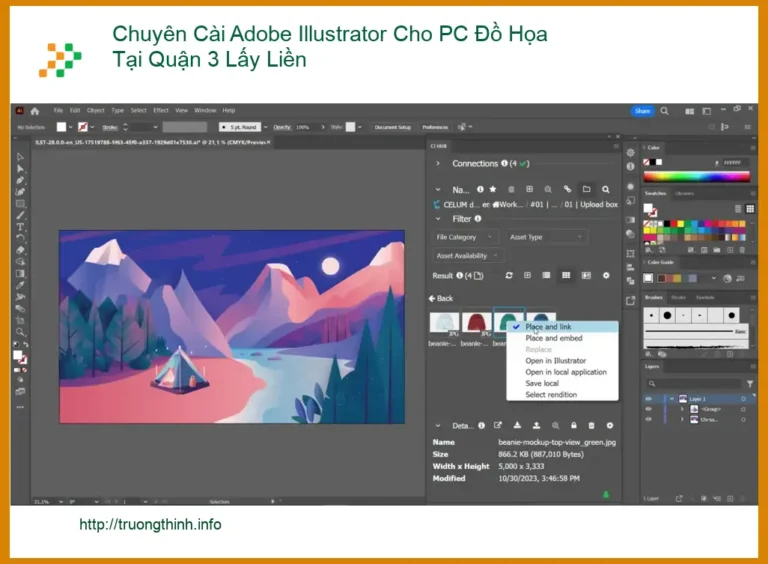768x564 pixels.
Task: Open the Asset Type dropdown
Action: tap(546, 237)
